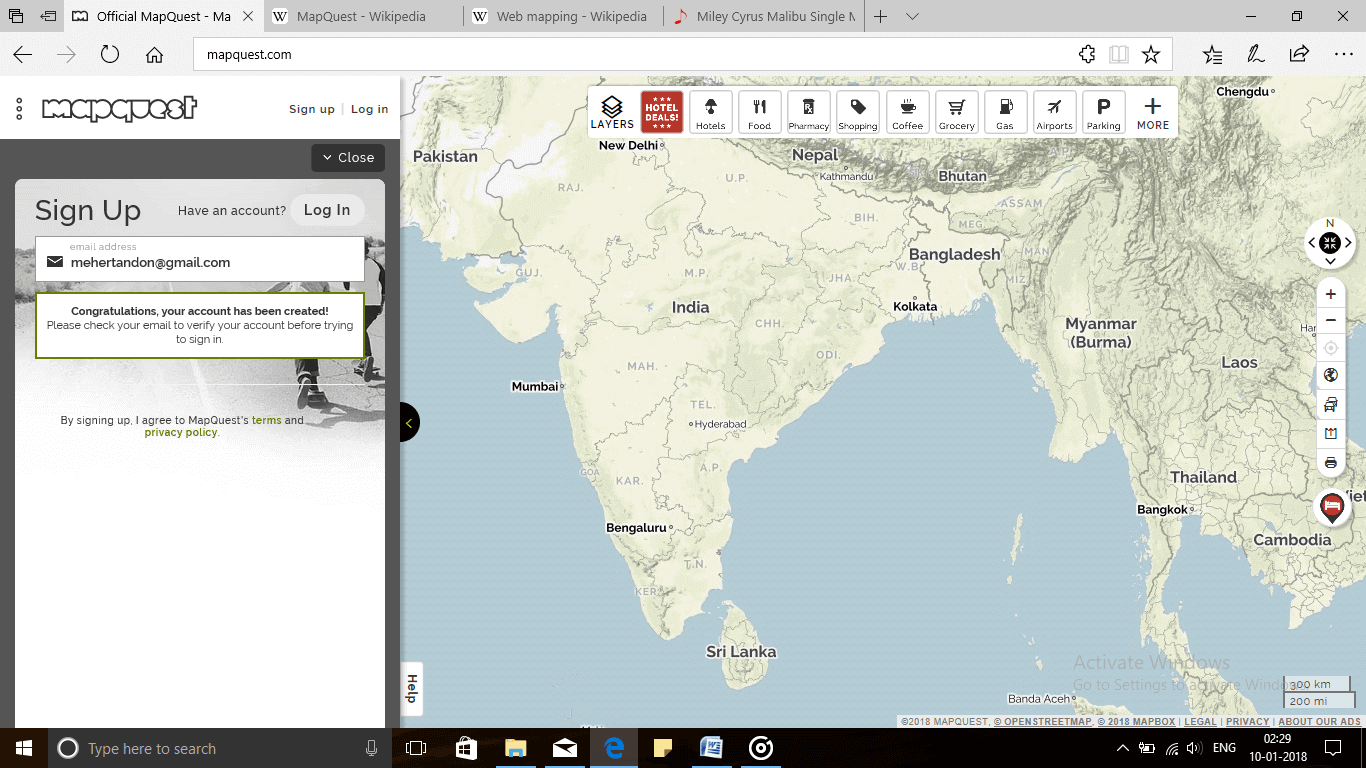Open the OpenStreetMap attribution link
The height and width of the screenshot is (768, 1366).
[x=1042, y=721]
